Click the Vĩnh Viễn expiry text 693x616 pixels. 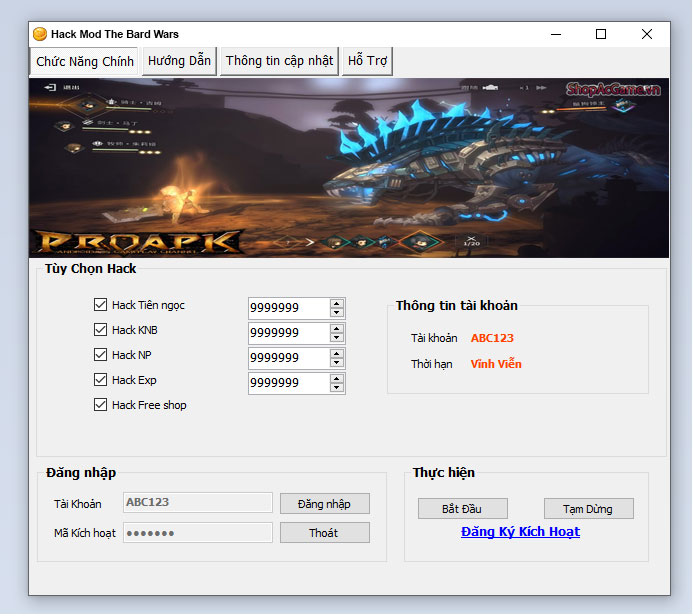(496, 364)
